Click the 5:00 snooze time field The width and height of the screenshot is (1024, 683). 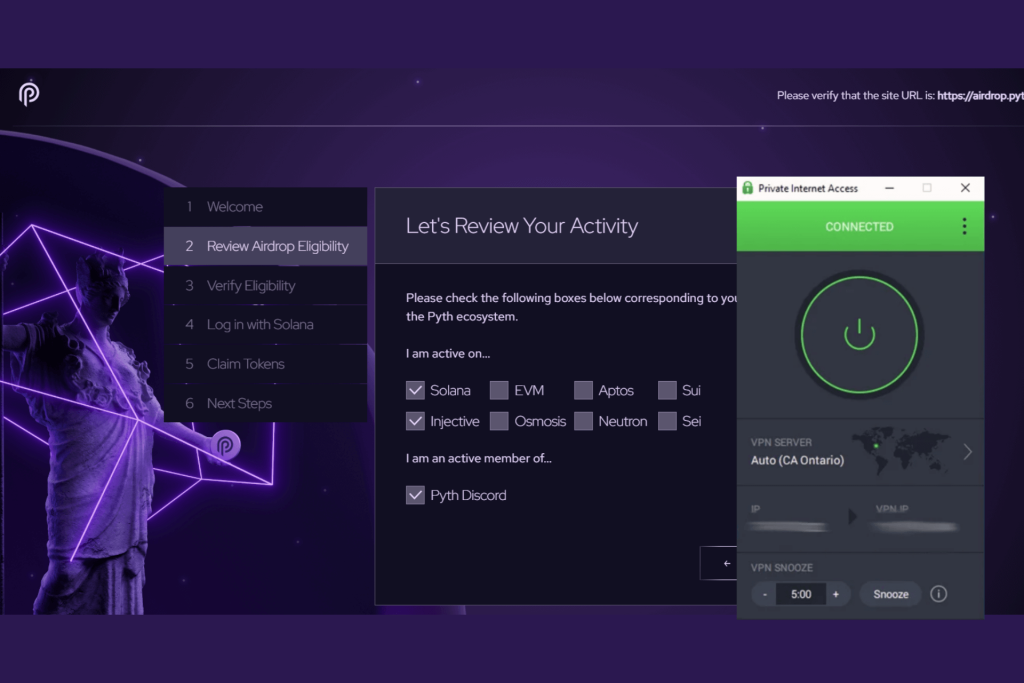tap(800, 593)
